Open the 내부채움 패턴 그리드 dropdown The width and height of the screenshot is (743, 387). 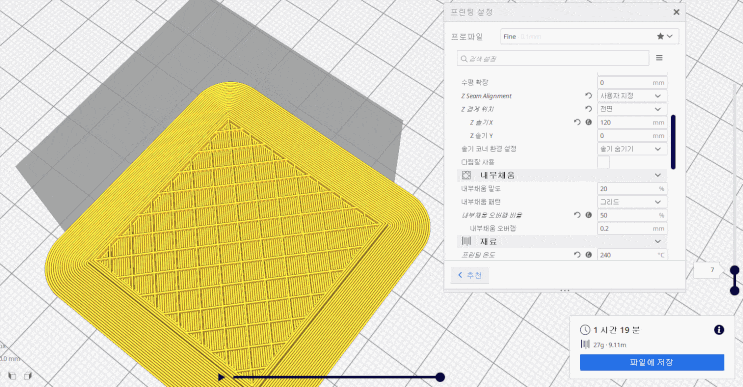pos(632,202)
